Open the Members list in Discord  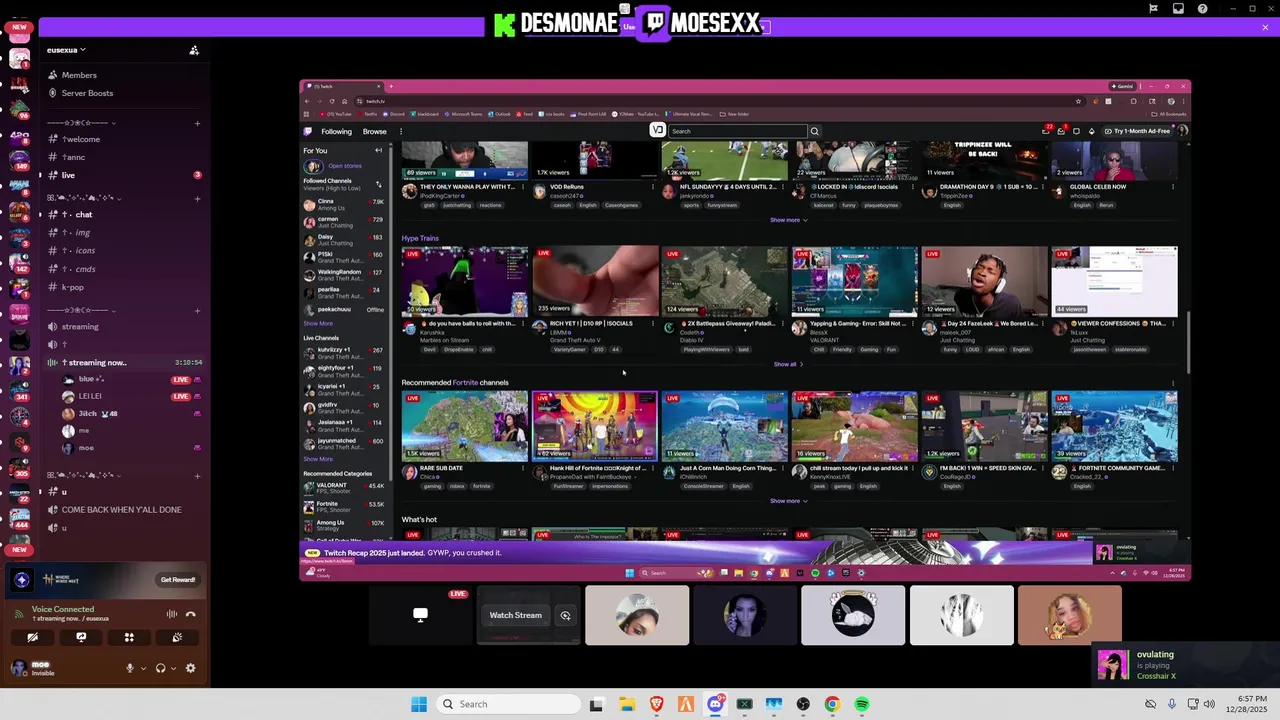[79, 75]
